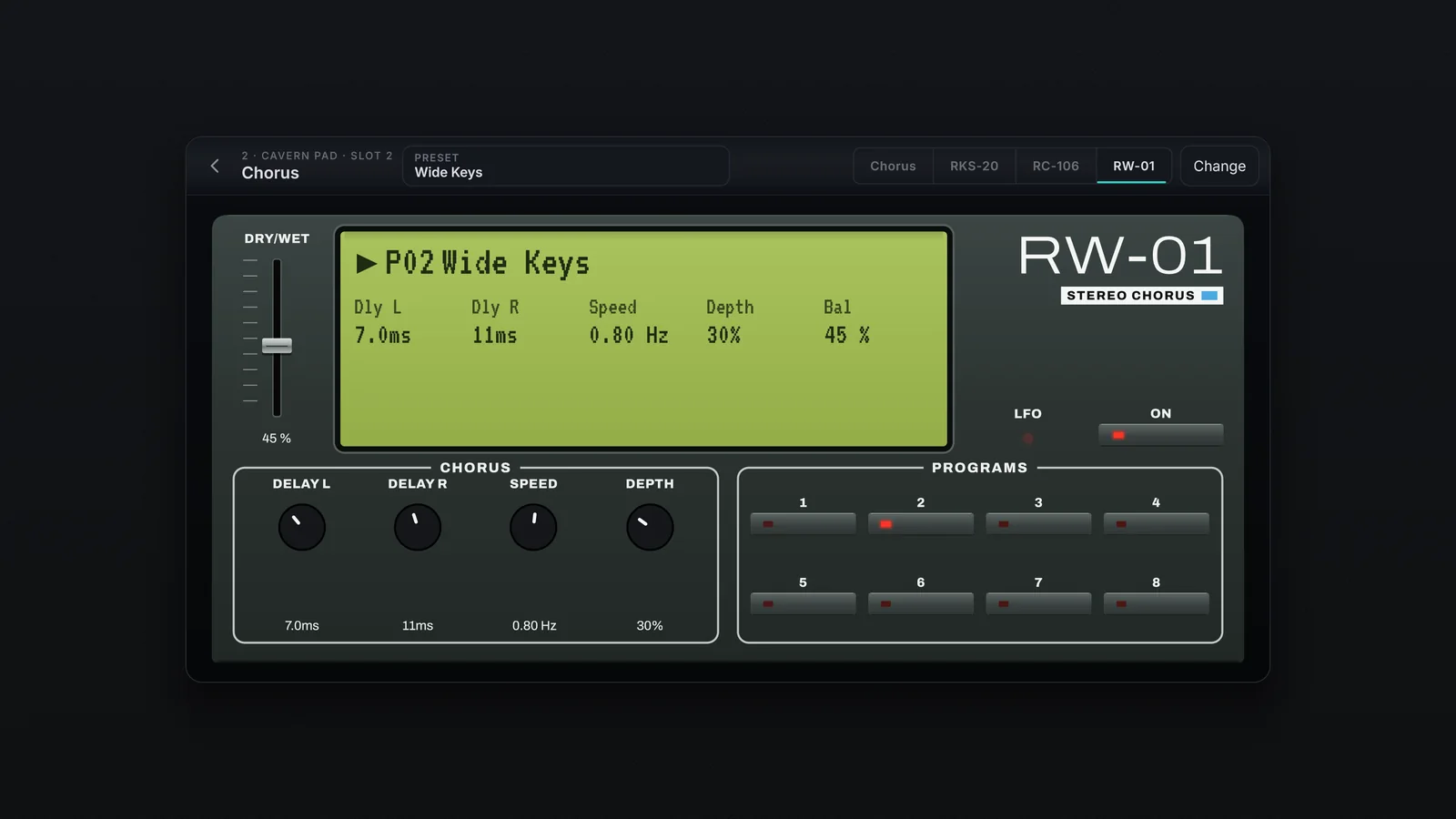The image size is (1456, 819).
Task: Click the LFO indicator light
Action: tap(1027, 439)
